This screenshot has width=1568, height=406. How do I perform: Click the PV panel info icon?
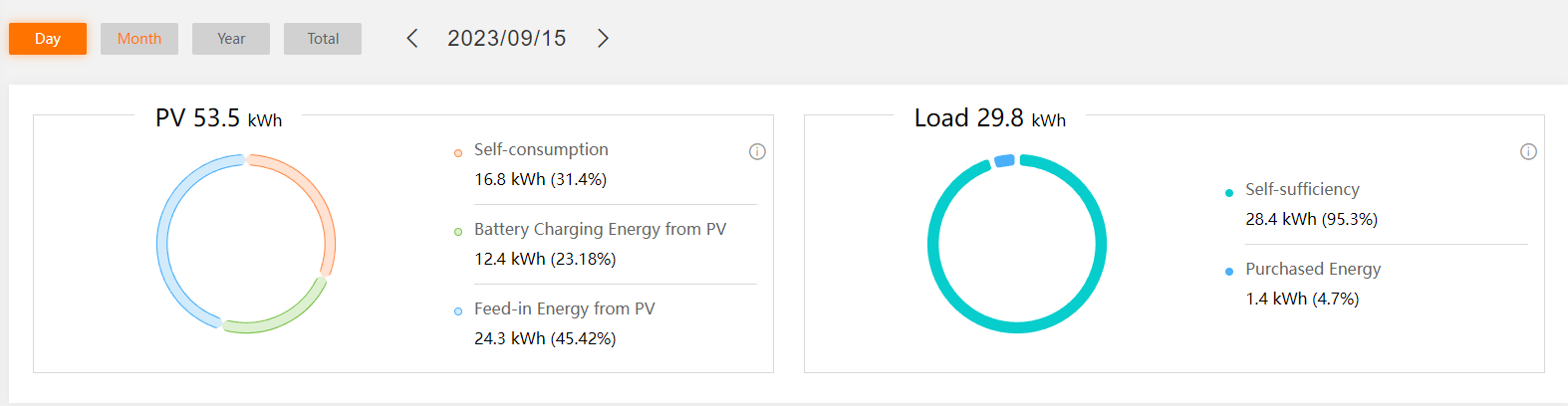tap(757, 152)
